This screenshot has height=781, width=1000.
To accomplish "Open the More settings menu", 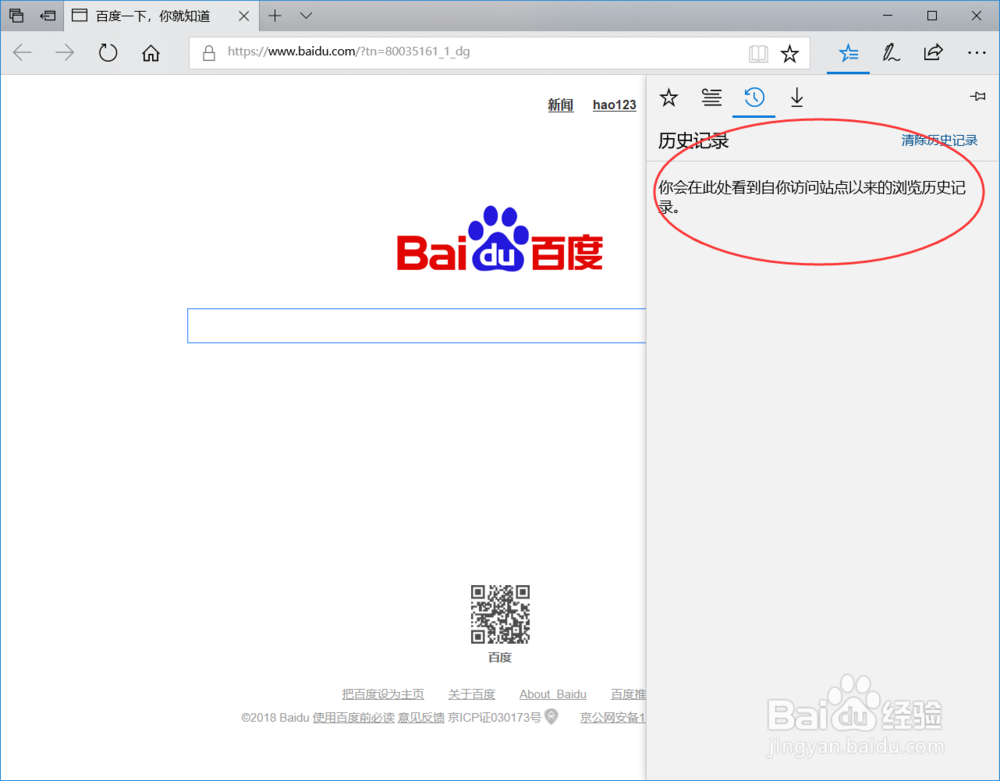I will pyautogui.click(x=976, y=53).
